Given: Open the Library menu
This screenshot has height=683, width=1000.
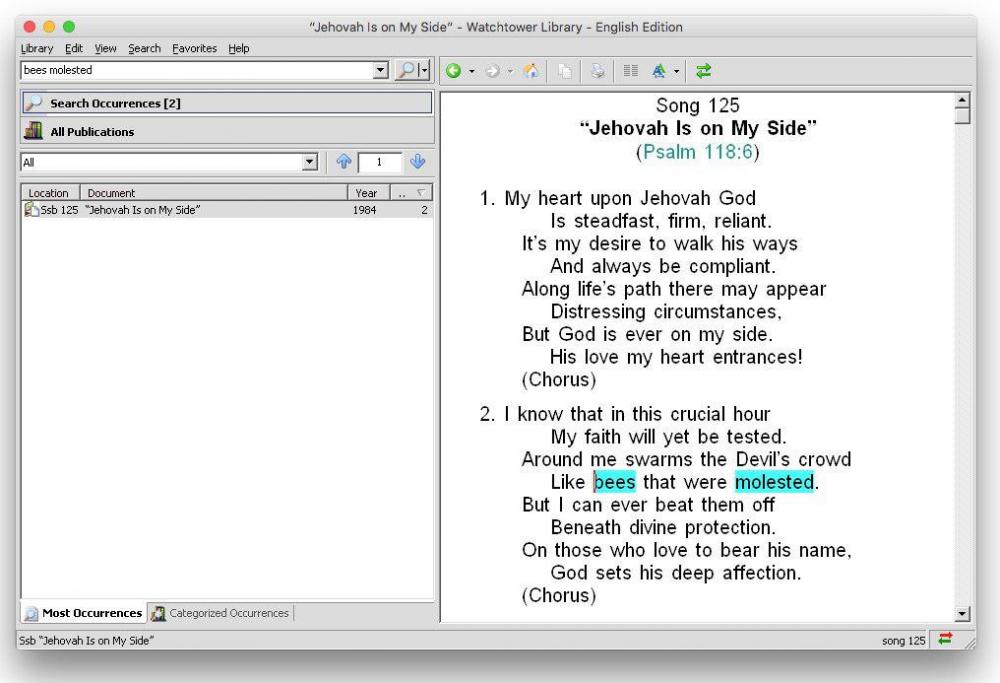Looking at the screenshot, I should pyautogui.click(x=37, y=48).
